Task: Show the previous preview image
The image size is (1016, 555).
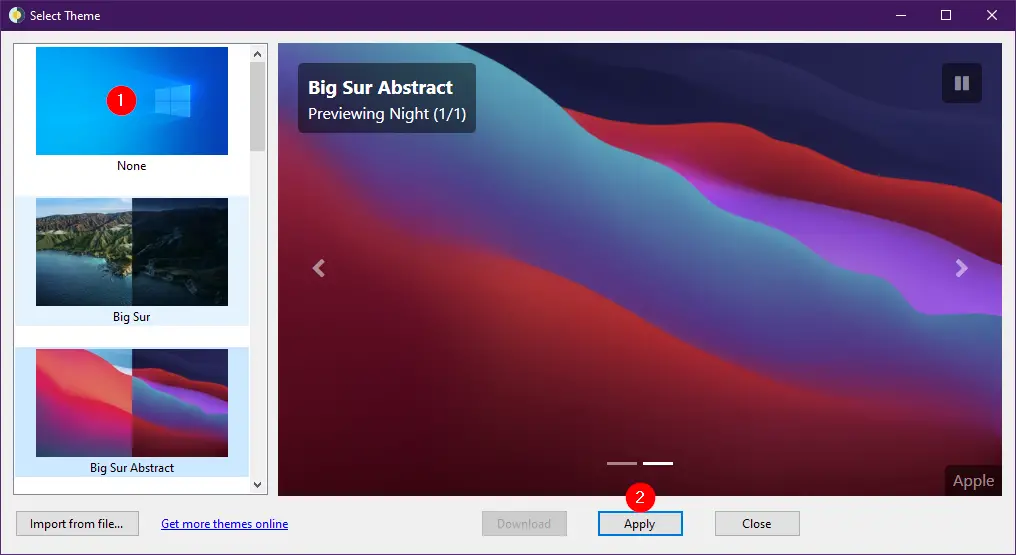Action: [318, 267]
